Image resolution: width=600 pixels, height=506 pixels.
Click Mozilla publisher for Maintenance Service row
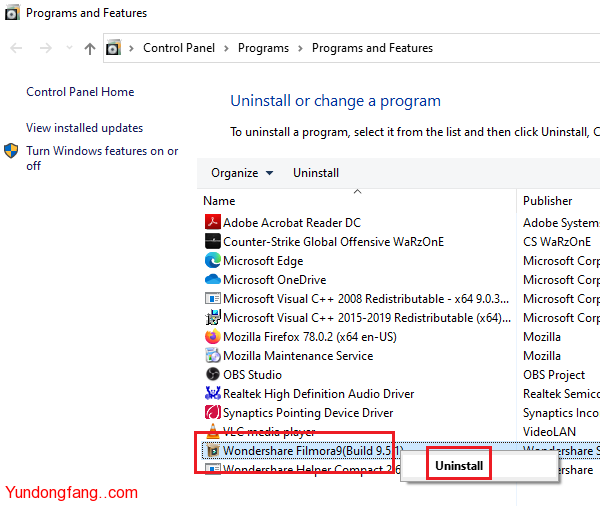(x=541, y=356)
